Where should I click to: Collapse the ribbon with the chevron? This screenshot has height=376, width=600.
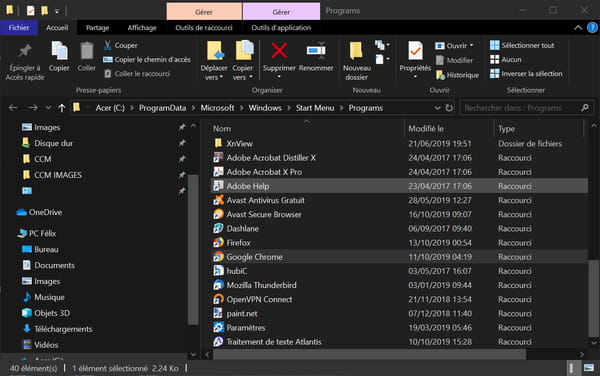click(x=578, y=28)
